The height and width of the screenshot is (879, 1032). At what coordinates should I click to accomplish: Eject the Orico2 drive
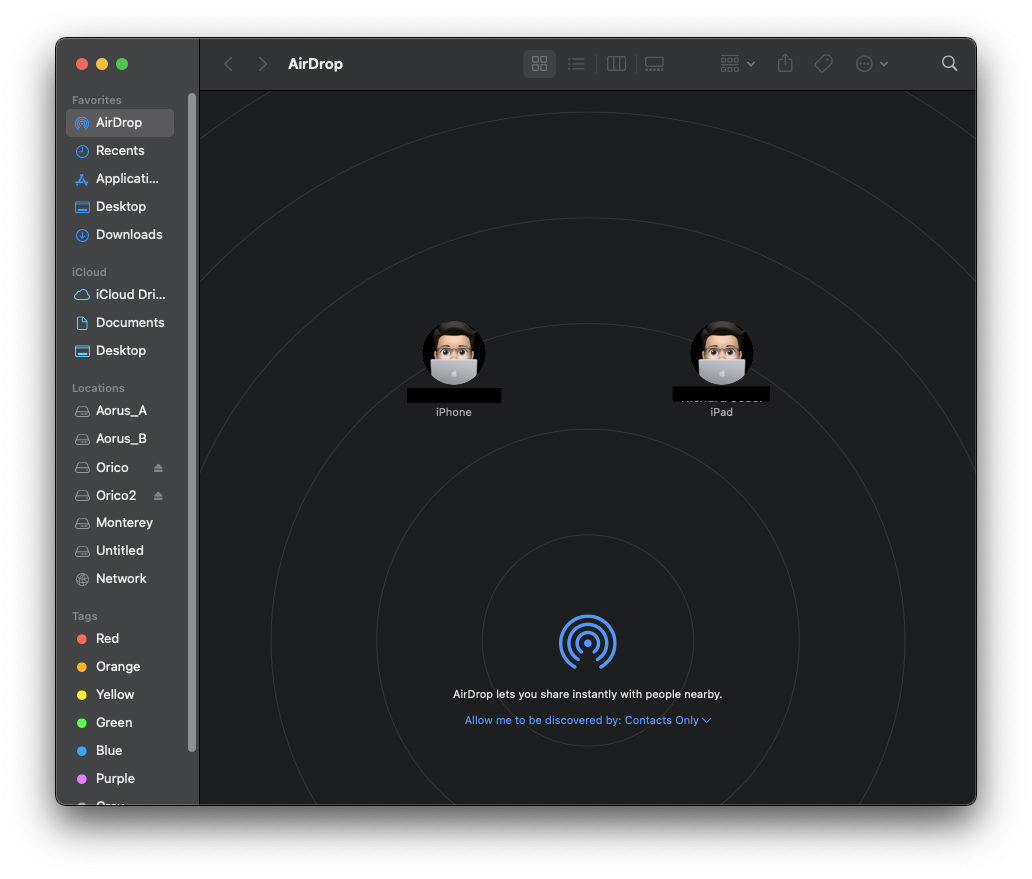click(x=158, y=496)
